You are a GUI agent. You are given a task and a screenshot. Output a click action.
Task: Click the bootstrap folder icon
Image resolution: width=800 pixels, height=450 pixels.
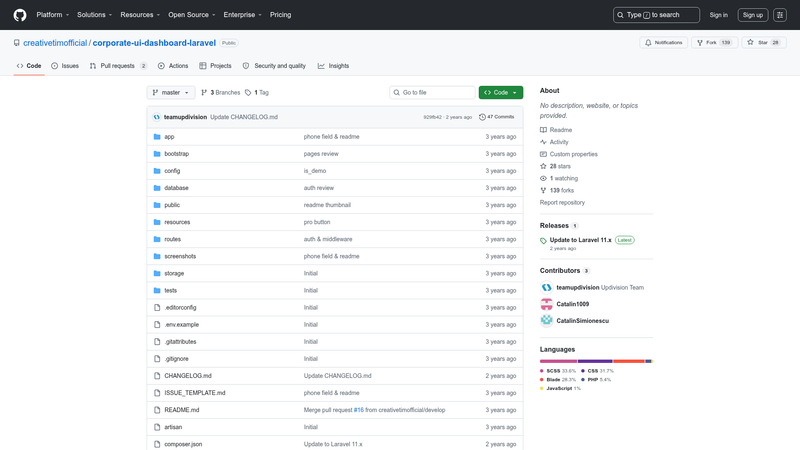[157, 154]
